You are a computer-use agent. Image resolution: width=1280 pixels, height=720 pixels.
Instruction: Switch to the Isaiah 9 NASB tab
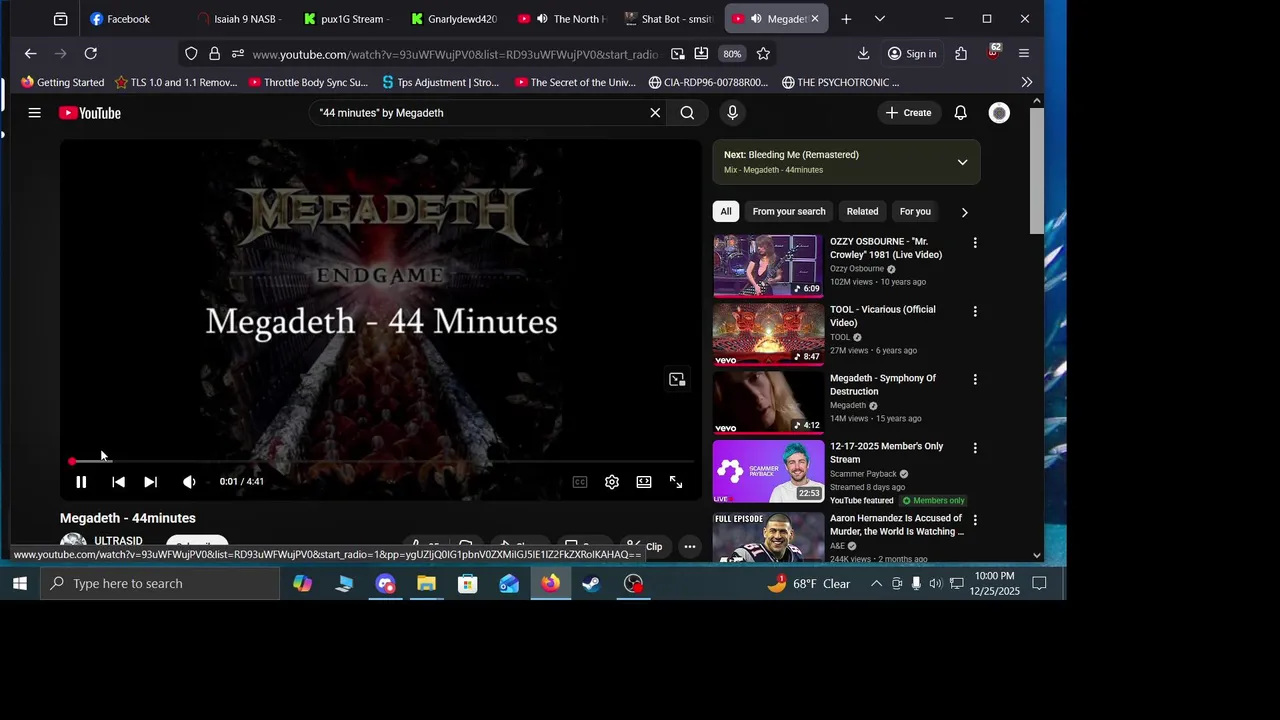click(239, 19)
